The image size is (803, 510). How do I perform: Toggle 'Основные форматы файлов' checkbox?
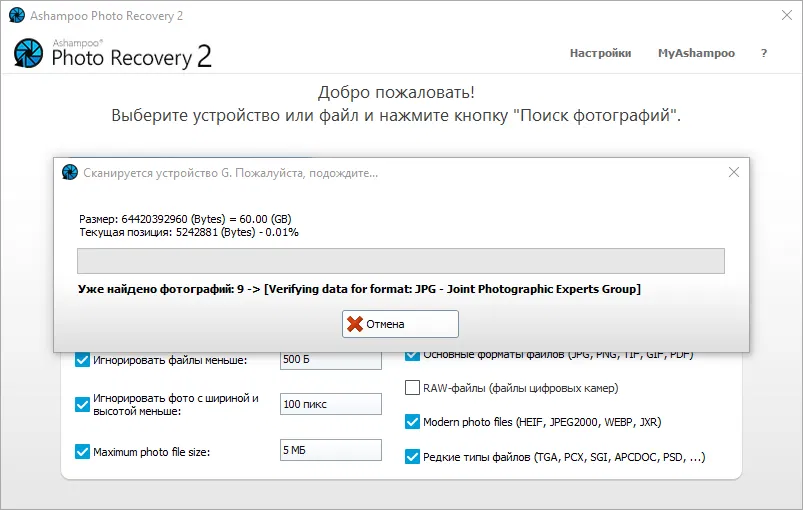pos(412,355)
